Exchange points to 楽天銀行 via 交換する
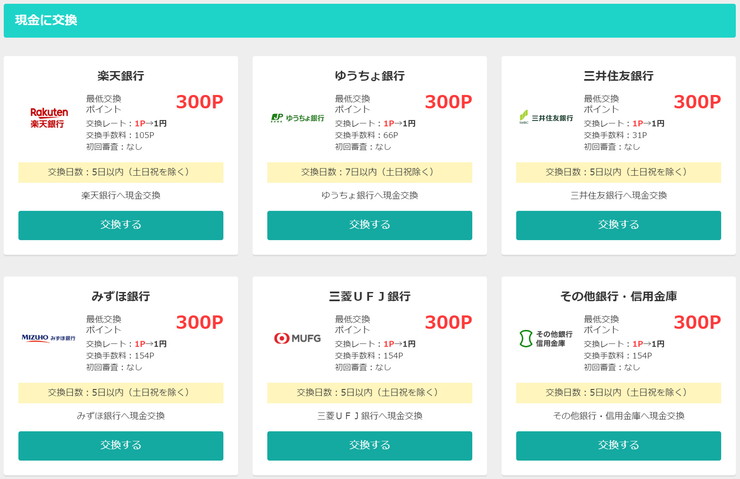740x479 pixels. tap(121, 225)
